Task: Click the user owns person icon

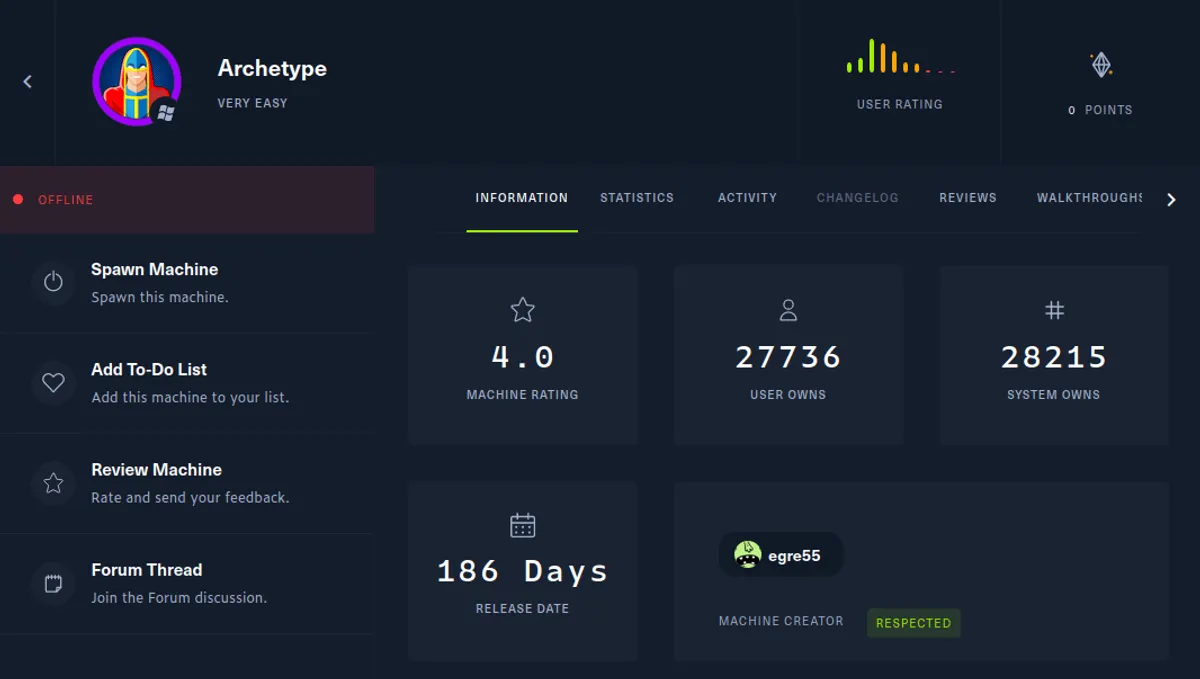Action: click(x=788, y=310)
